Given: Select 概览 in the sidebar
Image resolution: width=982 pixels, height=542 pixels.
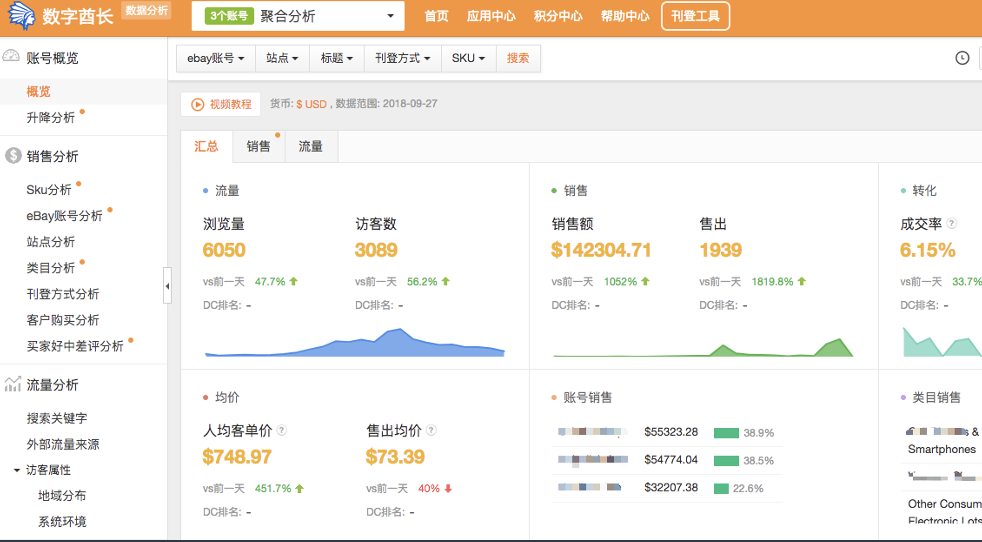Looking at the screenshot, I should [38, 91].
